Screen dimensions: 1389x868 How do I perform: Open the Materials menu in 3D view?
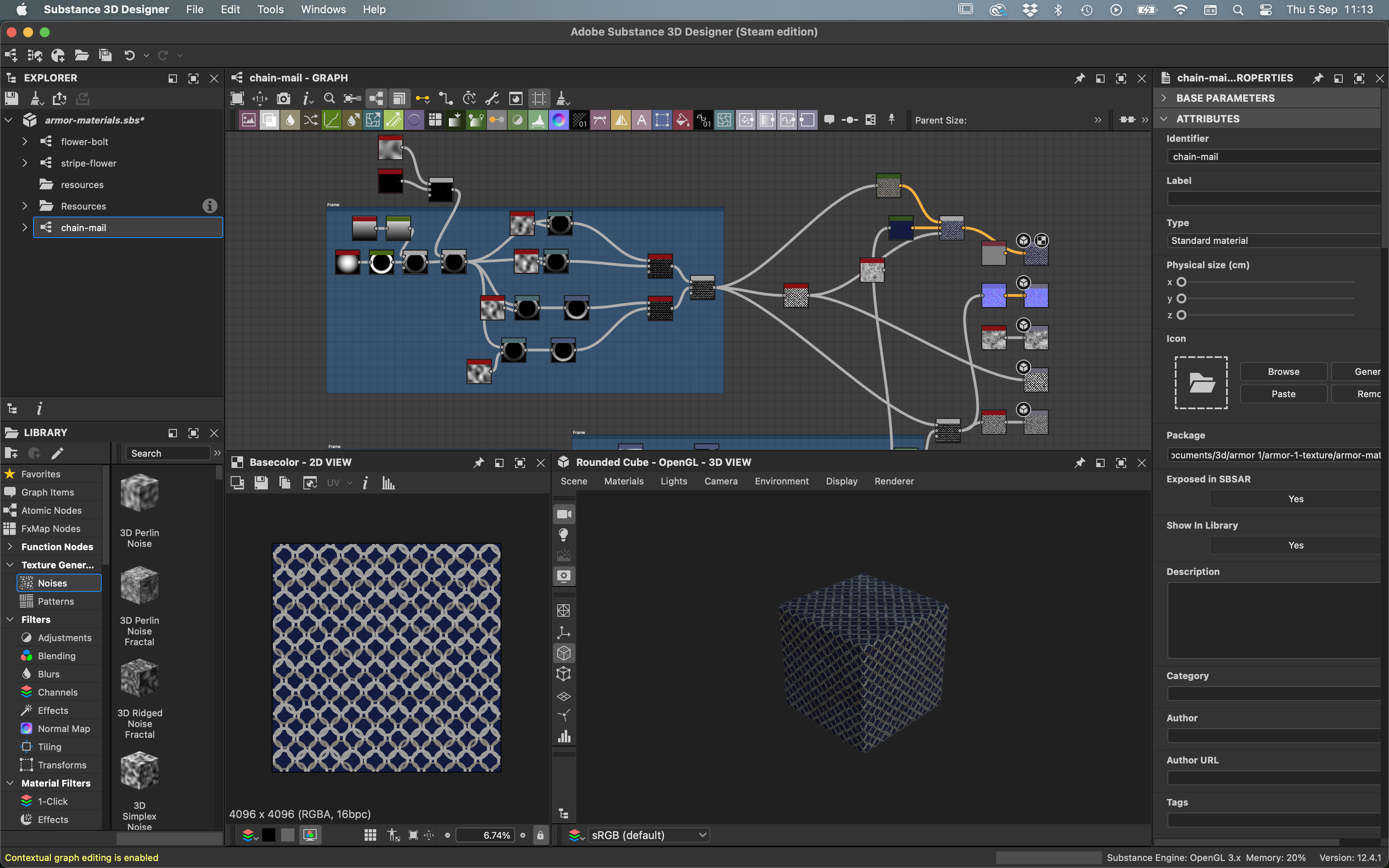(x=623, y=481)
